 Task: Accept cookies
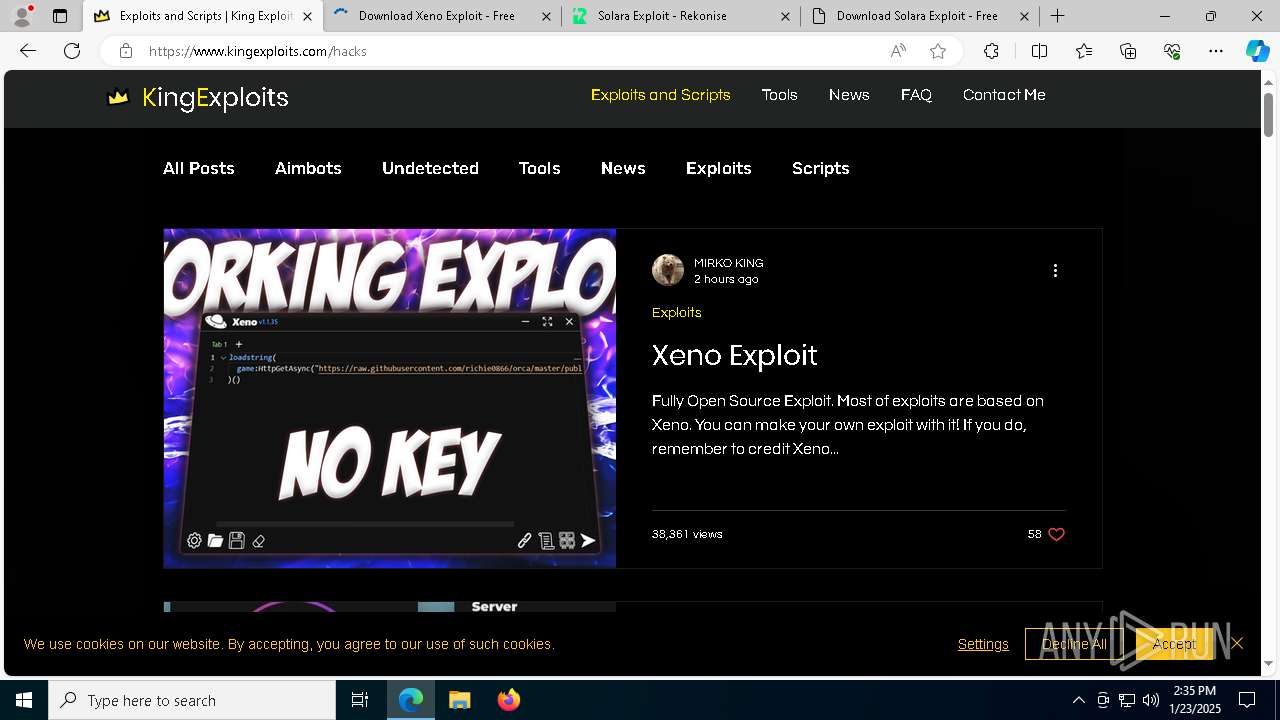[x=1174, y=644]
